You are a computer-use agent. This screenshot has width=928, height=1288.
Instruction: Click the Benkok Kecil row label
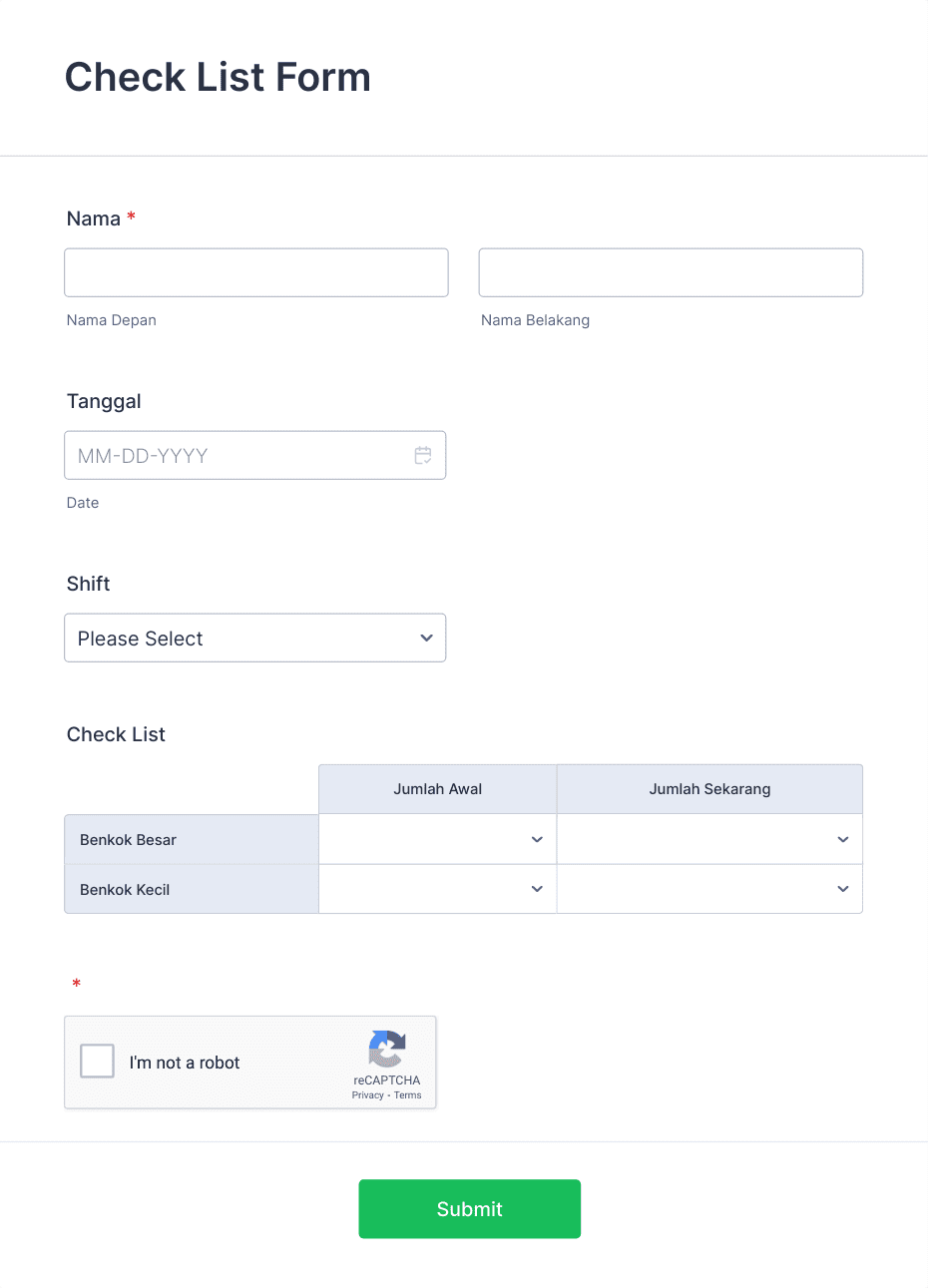[125, 890]
